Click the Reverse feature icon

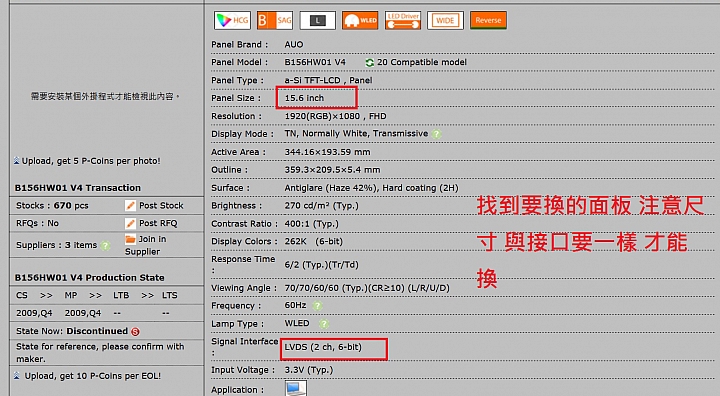pyautogui.click(x=488, y=20)
